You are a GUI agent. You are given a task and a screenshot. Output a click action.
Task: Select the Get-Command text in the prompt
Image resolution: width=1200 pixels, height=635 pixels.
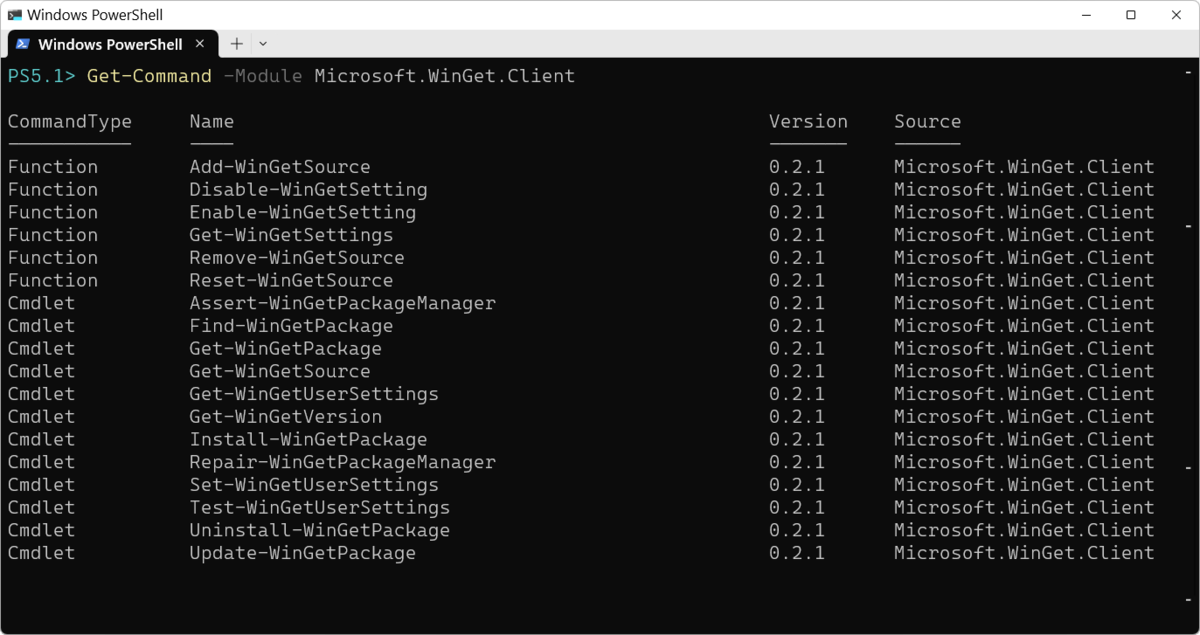coord(148,75)
